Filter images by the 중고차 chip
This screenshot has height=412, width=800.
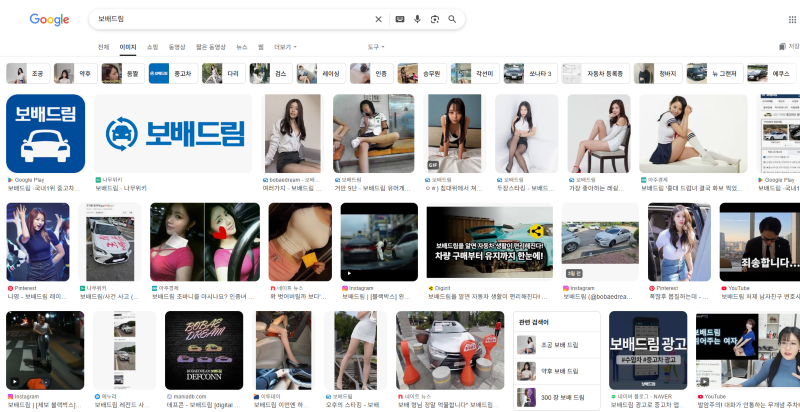tap(173, 73)
